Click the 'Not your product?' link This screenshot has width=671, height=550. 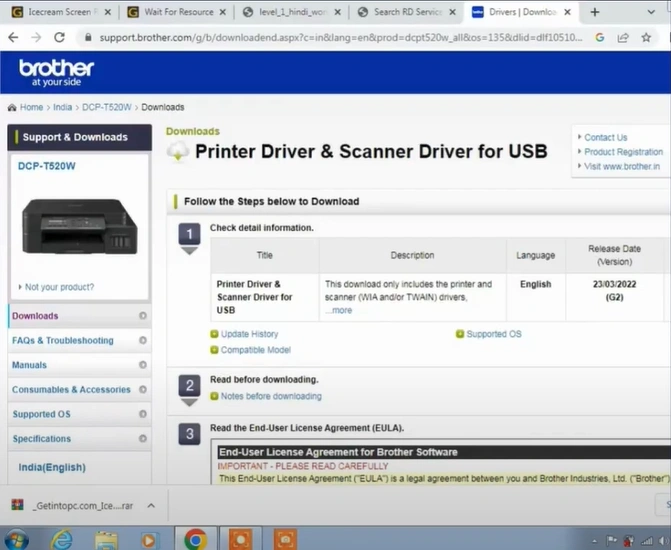[x=59, y=287]
